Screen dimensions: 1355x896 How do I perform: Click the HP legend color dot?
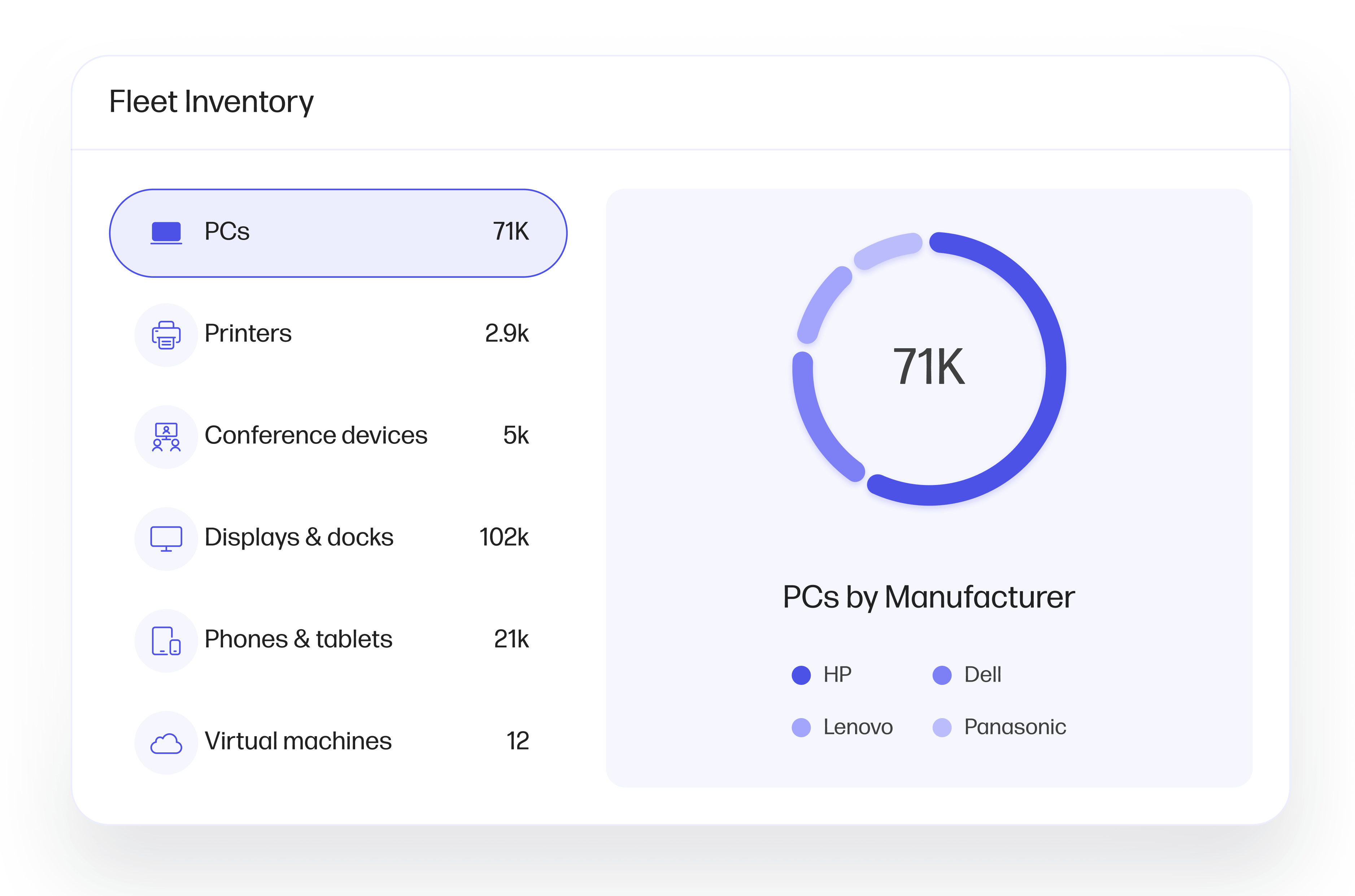[x=801, y=675]
